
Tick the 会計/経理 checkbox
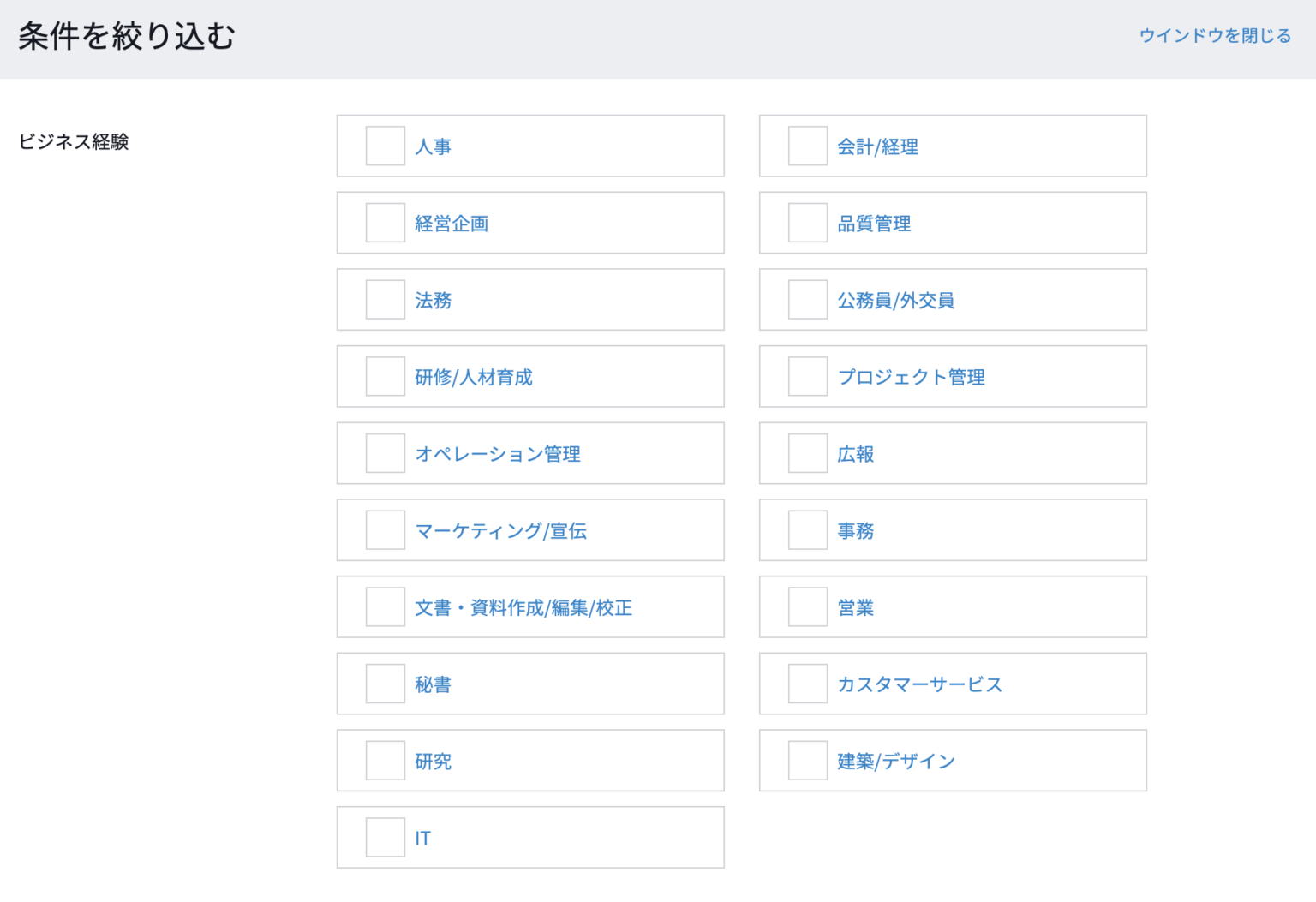click(807, 146)
